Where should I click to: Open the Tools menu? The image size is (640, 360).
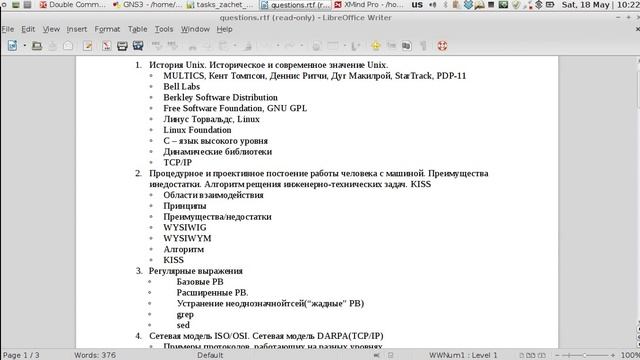164,29
